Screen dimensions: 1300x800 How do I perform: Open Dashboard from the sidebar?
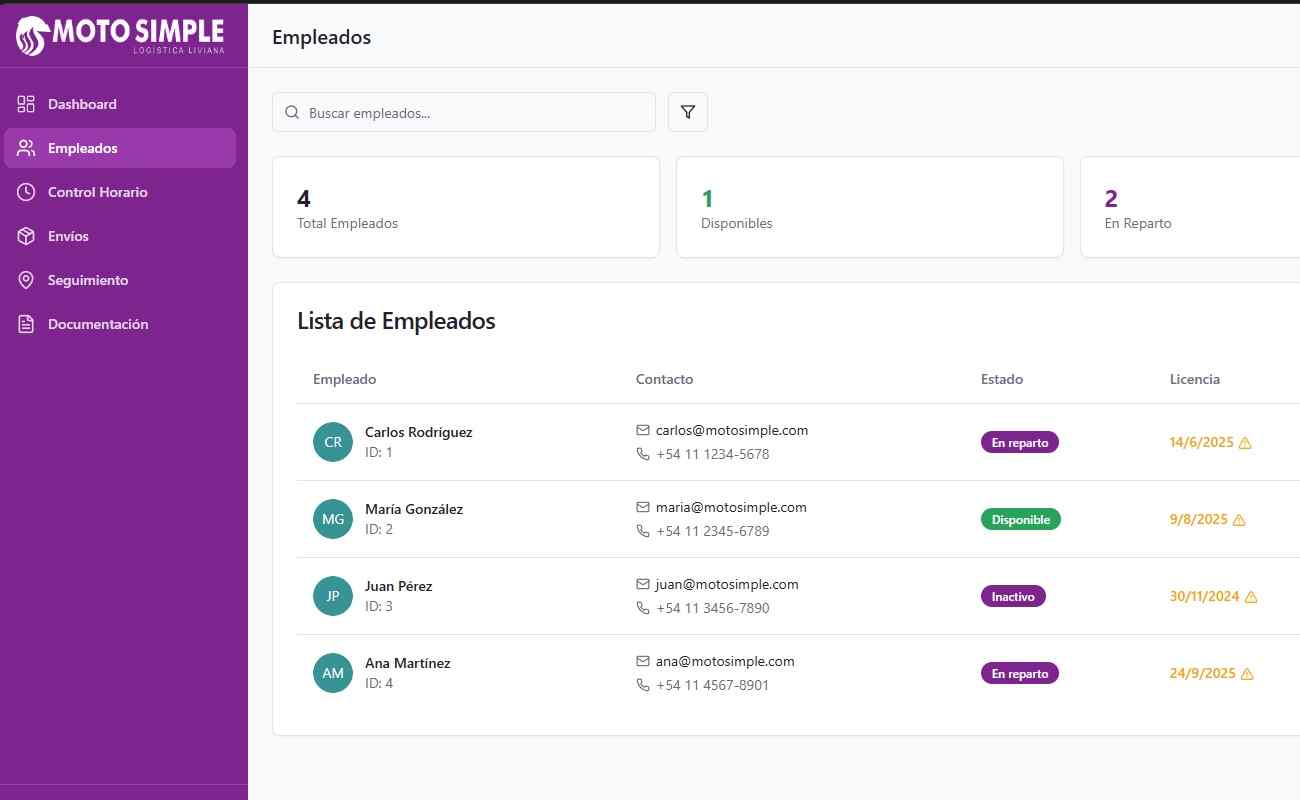[120, 104]
